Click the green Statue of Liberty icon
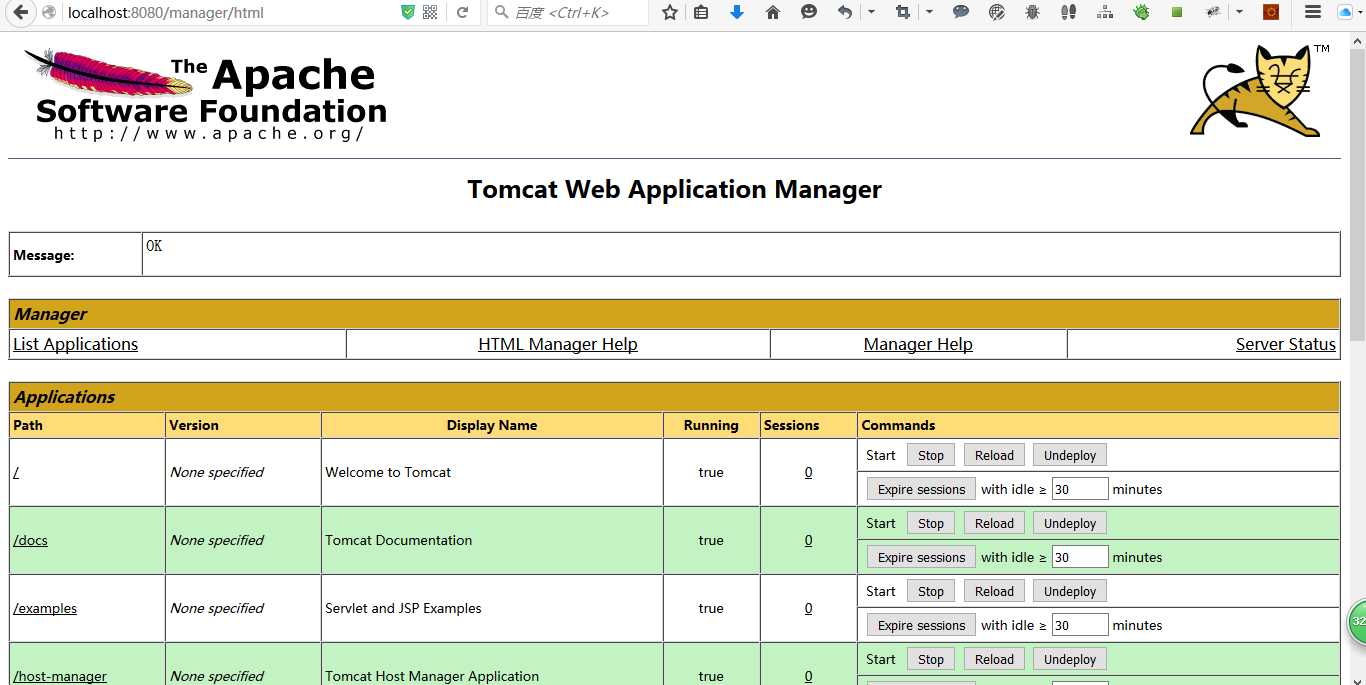Image resolution: width=1366 pixels, height=685 pixels. point(1141,12)
